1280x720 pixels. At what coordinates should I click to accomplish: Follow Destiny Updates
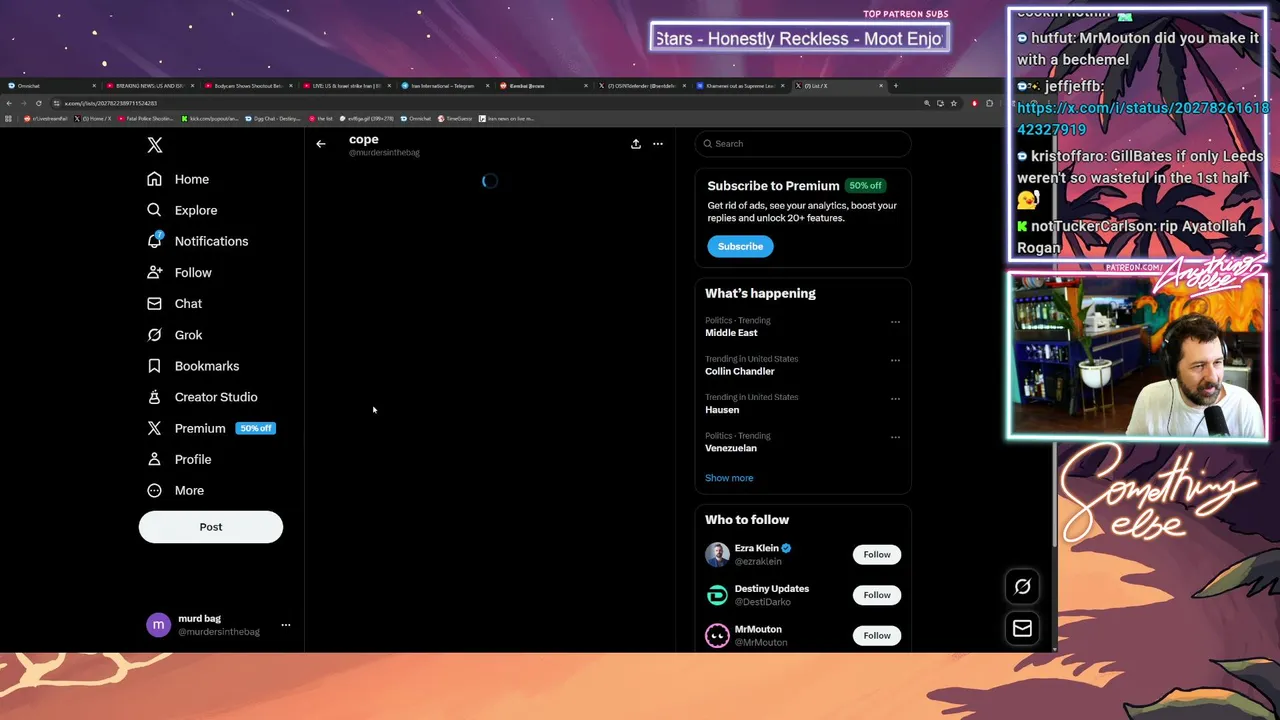click(x=877, y=595)
